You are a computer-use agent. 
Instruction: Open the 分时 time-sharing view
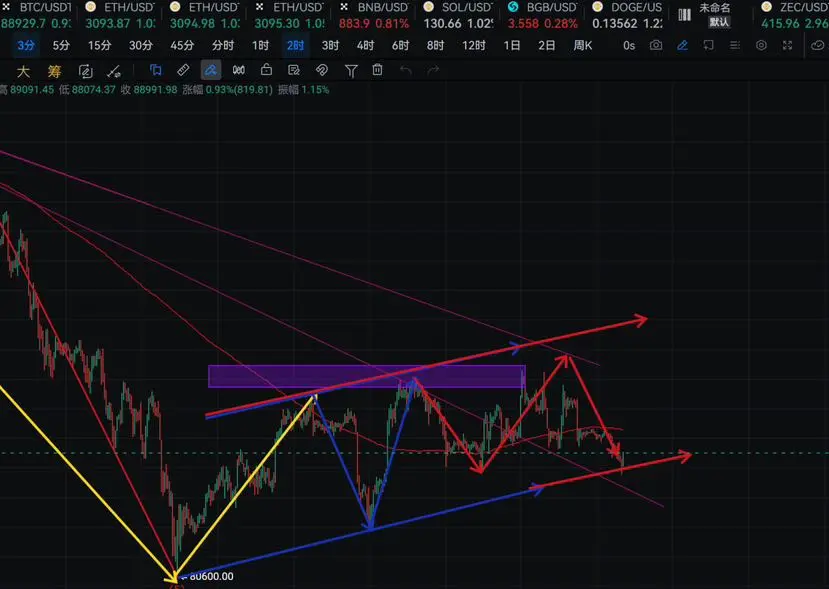click(x=223, y=45)
